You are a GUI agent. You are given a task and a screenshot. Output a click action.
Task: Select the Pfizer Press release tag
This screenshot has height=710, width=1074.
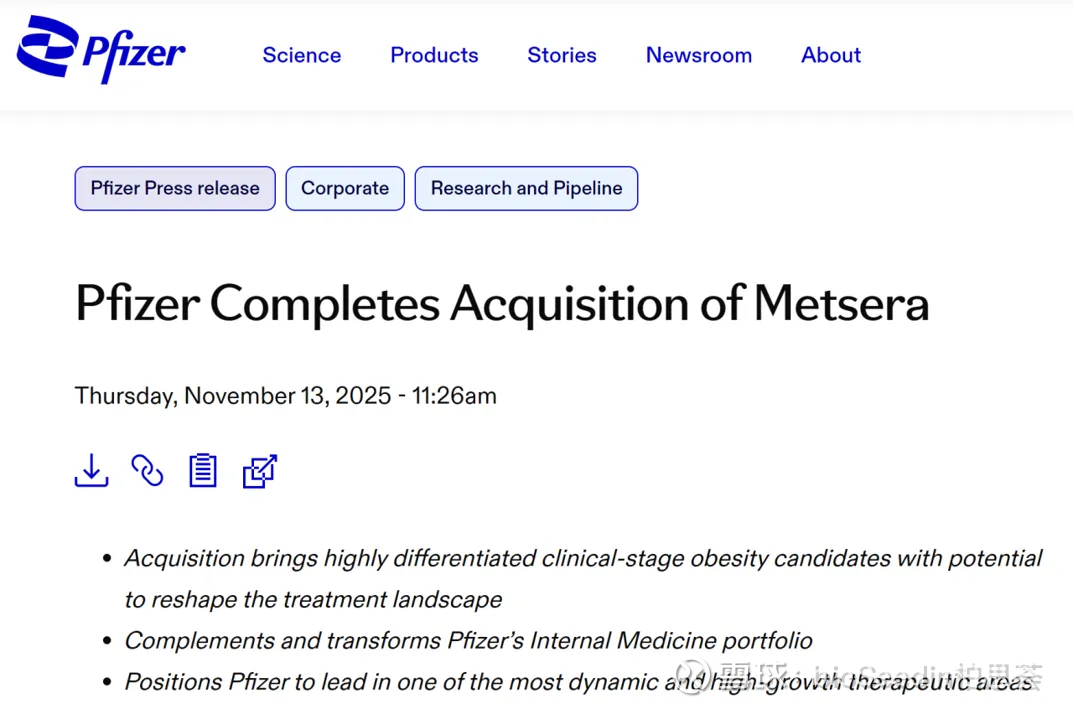click(175, 188)
